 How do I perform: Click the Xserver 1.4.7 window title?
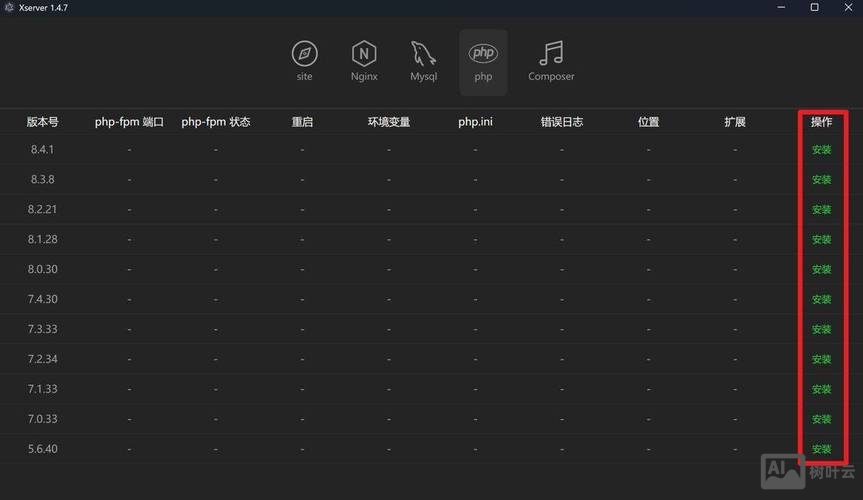coord(43,8)
